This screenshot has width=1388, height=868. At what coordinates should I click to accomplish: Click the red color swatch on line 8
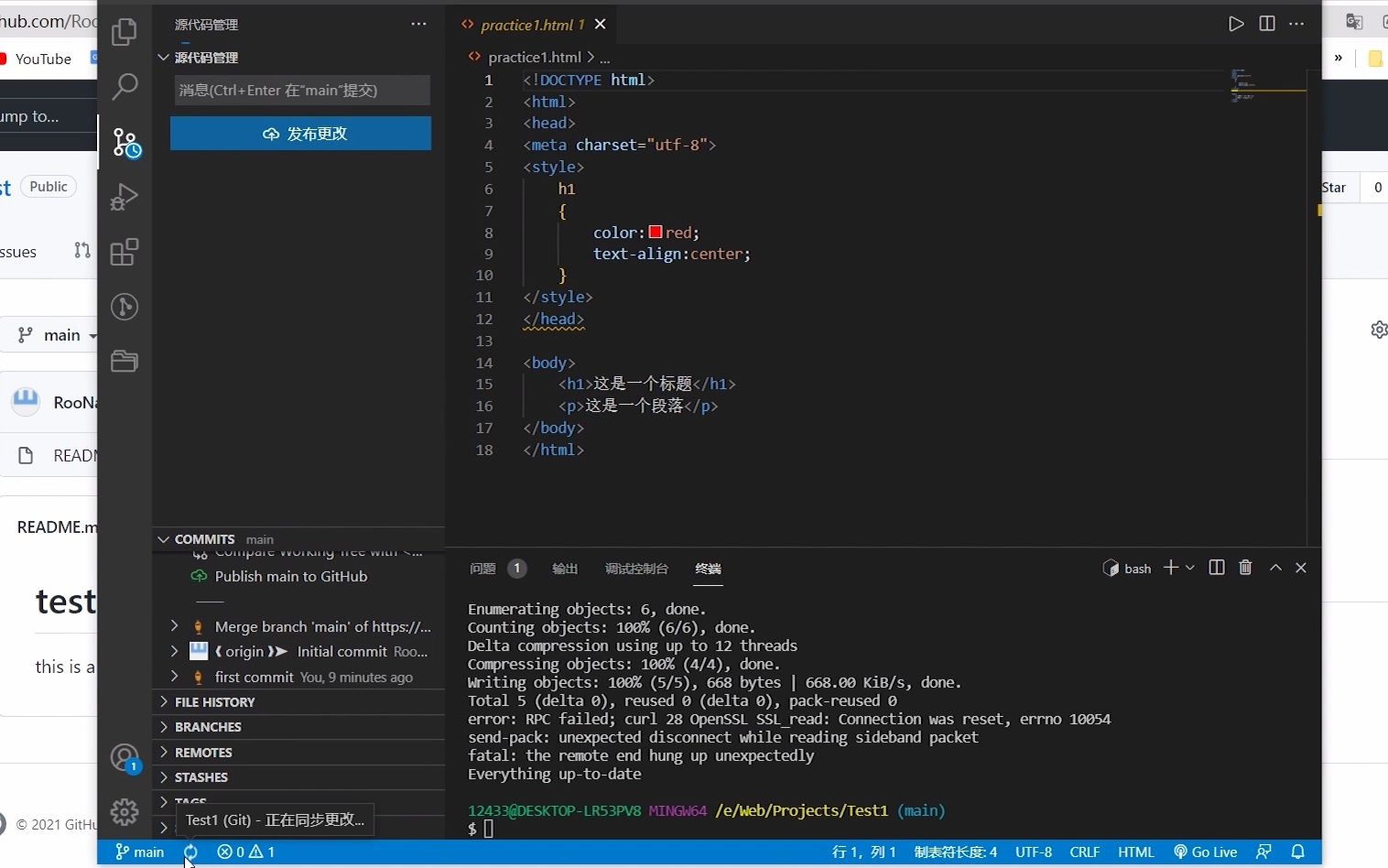point(656,232)
